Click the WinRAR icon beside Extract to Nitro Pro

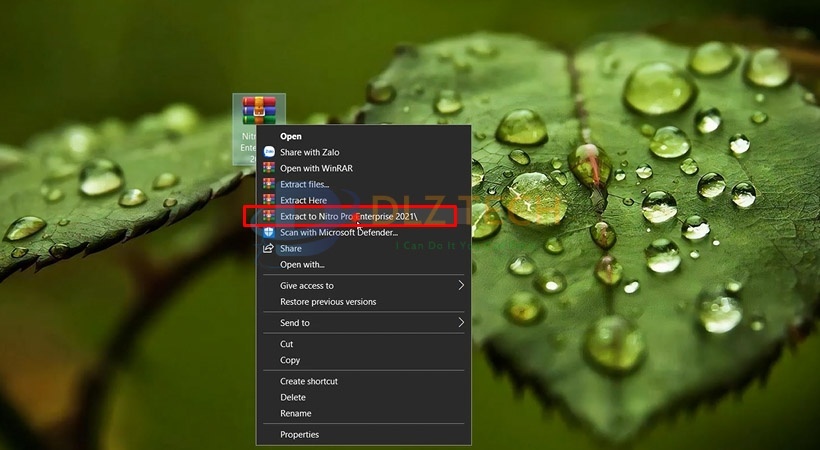click(269, 216)
